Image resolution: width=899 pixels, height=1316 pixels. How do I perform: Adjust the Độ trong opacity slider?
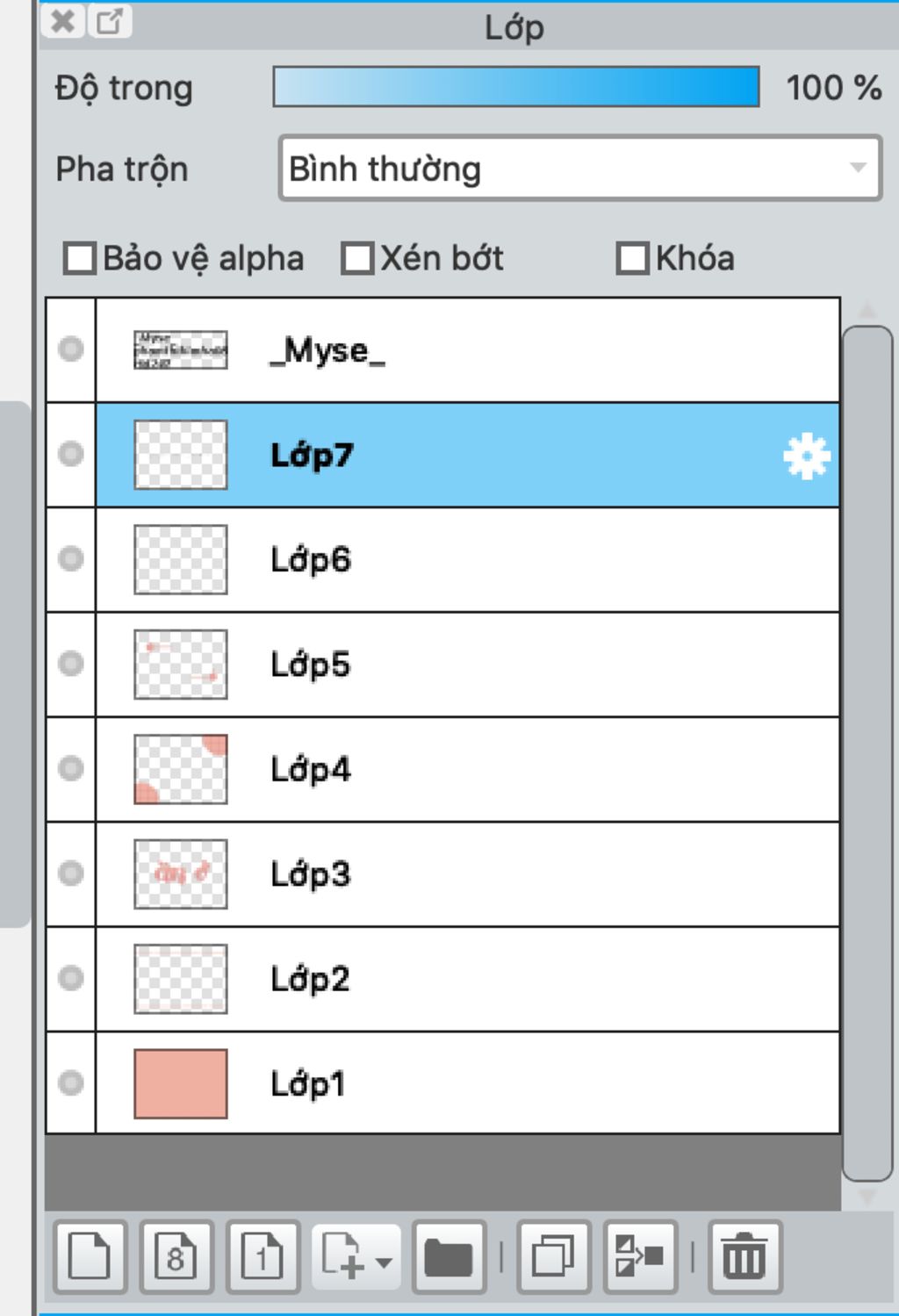516,87
